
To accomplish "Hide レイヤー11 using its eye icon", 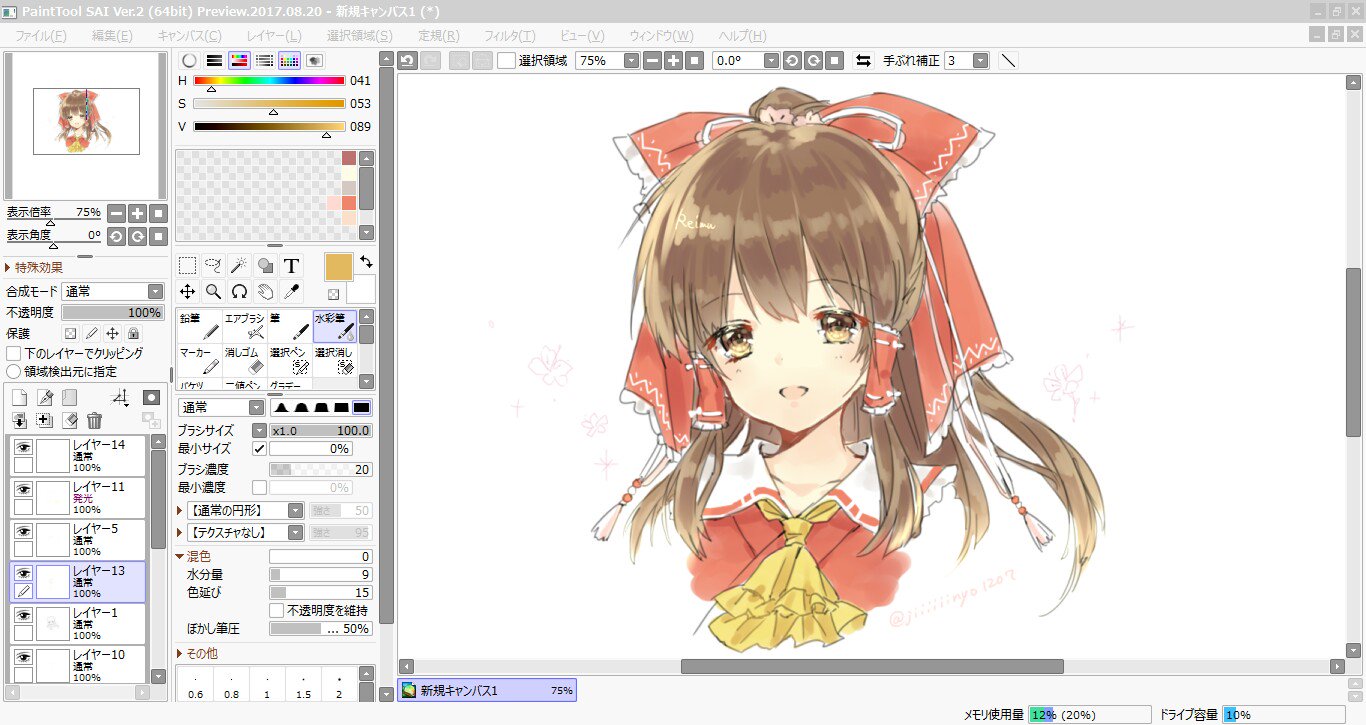I will click(23, 489).
